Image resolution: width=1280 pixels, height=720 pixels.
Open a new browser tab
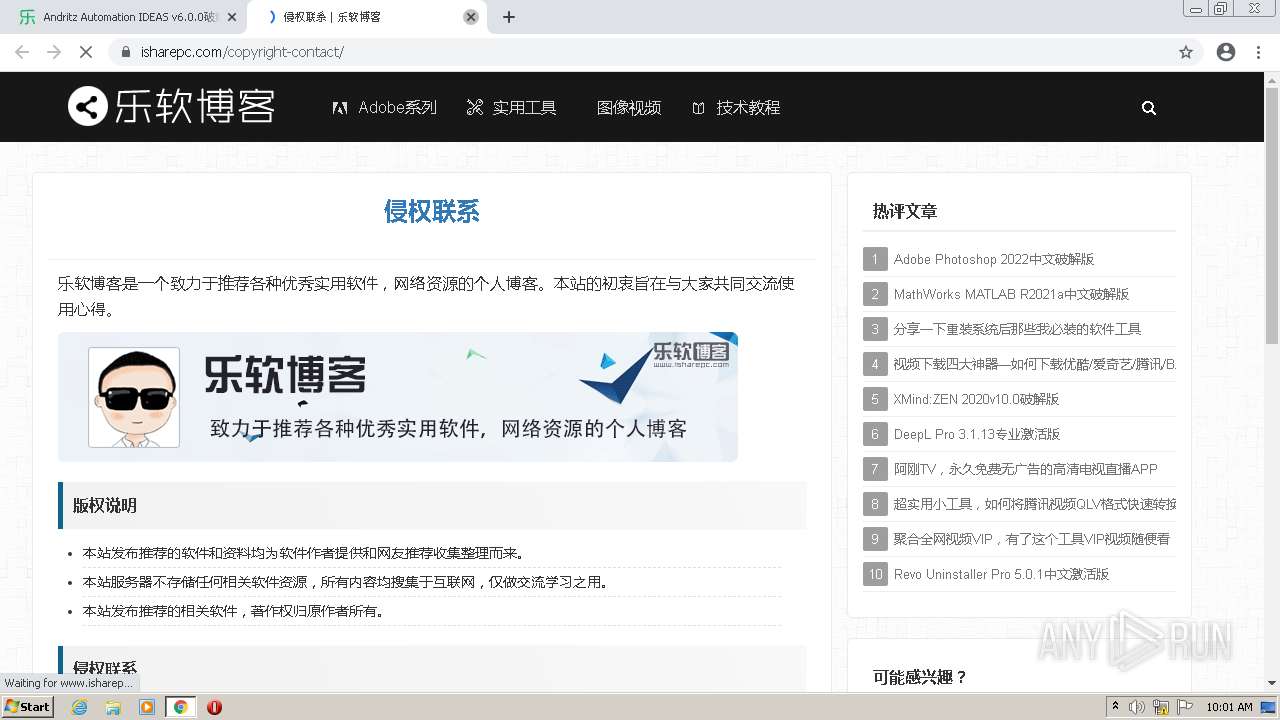(x=509, y=17)
